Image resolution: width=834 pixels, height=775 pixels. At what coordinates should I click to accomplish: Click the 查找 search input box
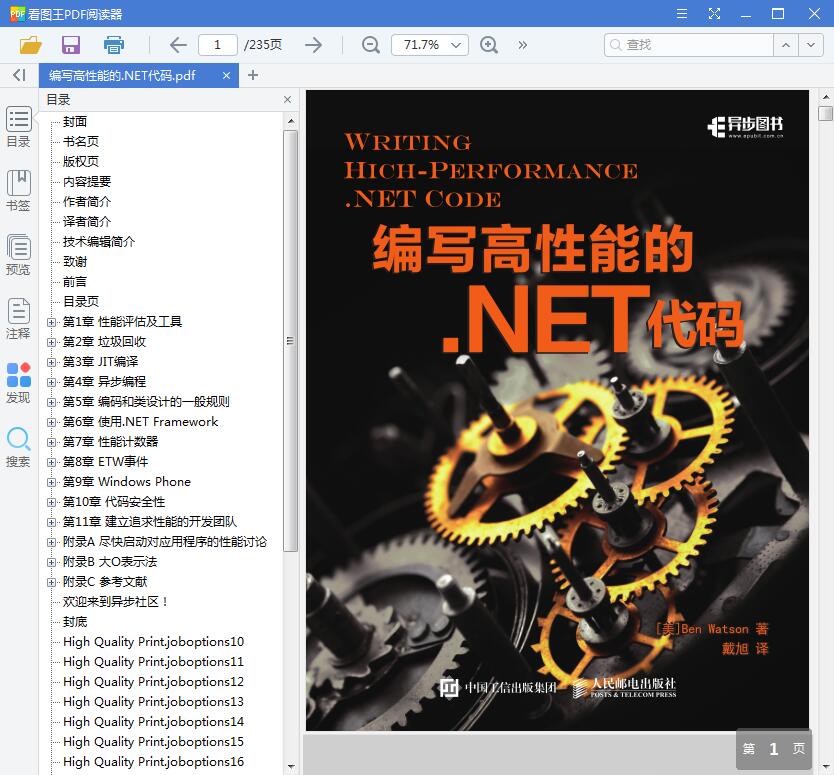(689, 45)
